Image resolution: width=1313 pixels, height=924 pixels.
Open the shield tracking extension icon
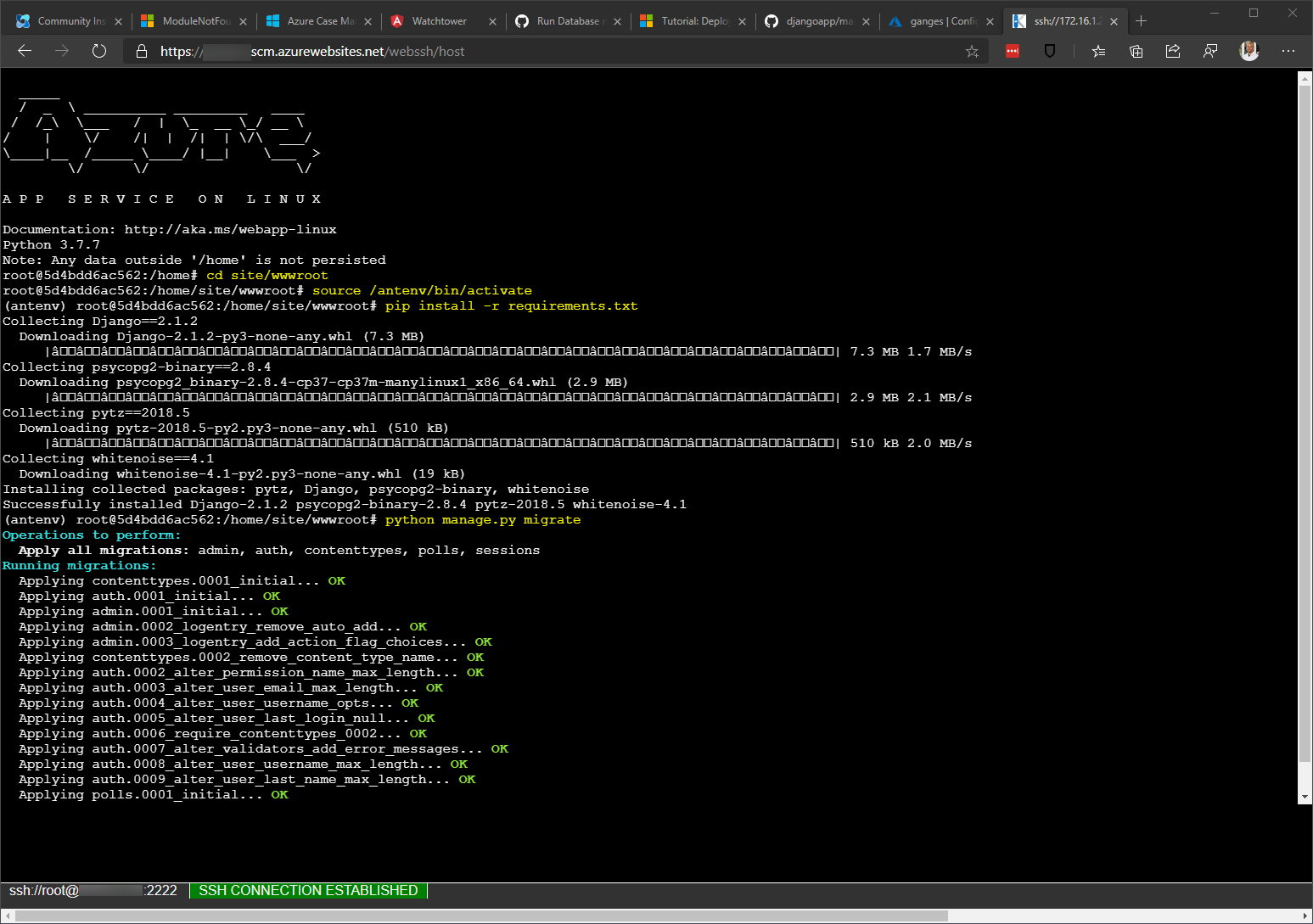[1050, 51]
